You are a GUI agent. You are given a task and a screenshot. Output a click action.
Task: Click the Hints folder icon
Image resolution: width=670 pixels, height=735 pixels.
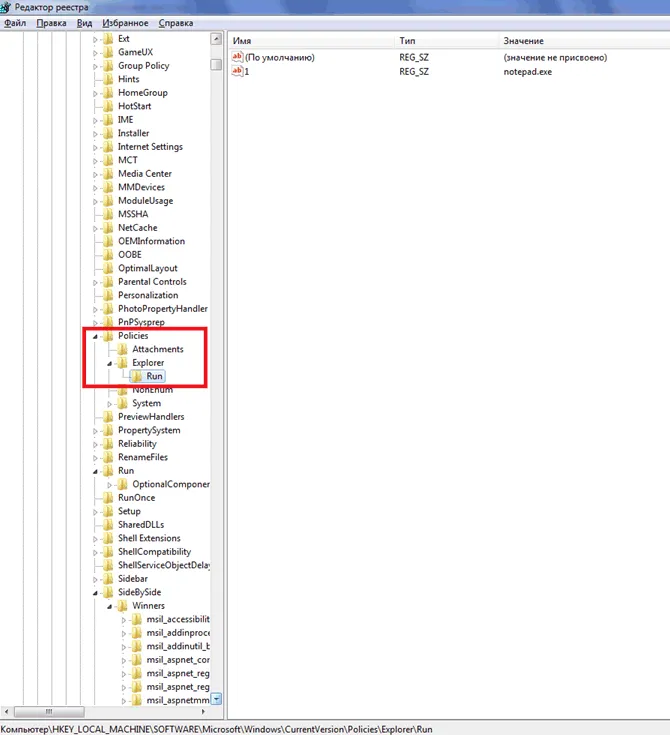tap(108, 79)
